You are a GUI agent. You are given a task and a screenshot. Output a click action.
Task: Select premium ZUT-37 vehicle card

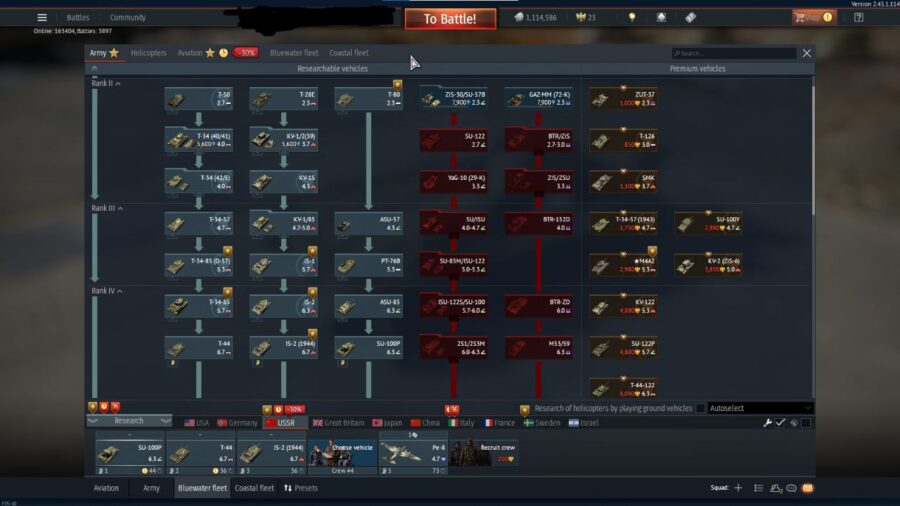(623, 99)
